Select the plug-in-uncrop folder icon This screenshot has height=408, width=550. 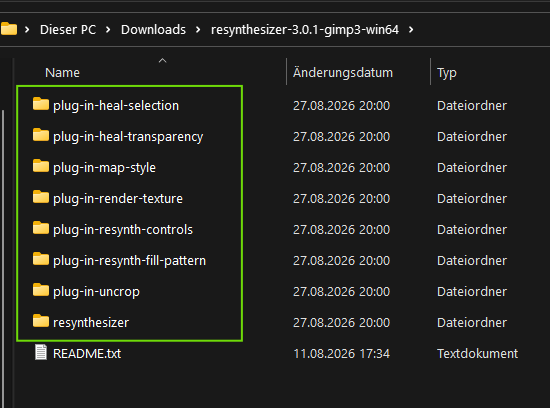41,290
